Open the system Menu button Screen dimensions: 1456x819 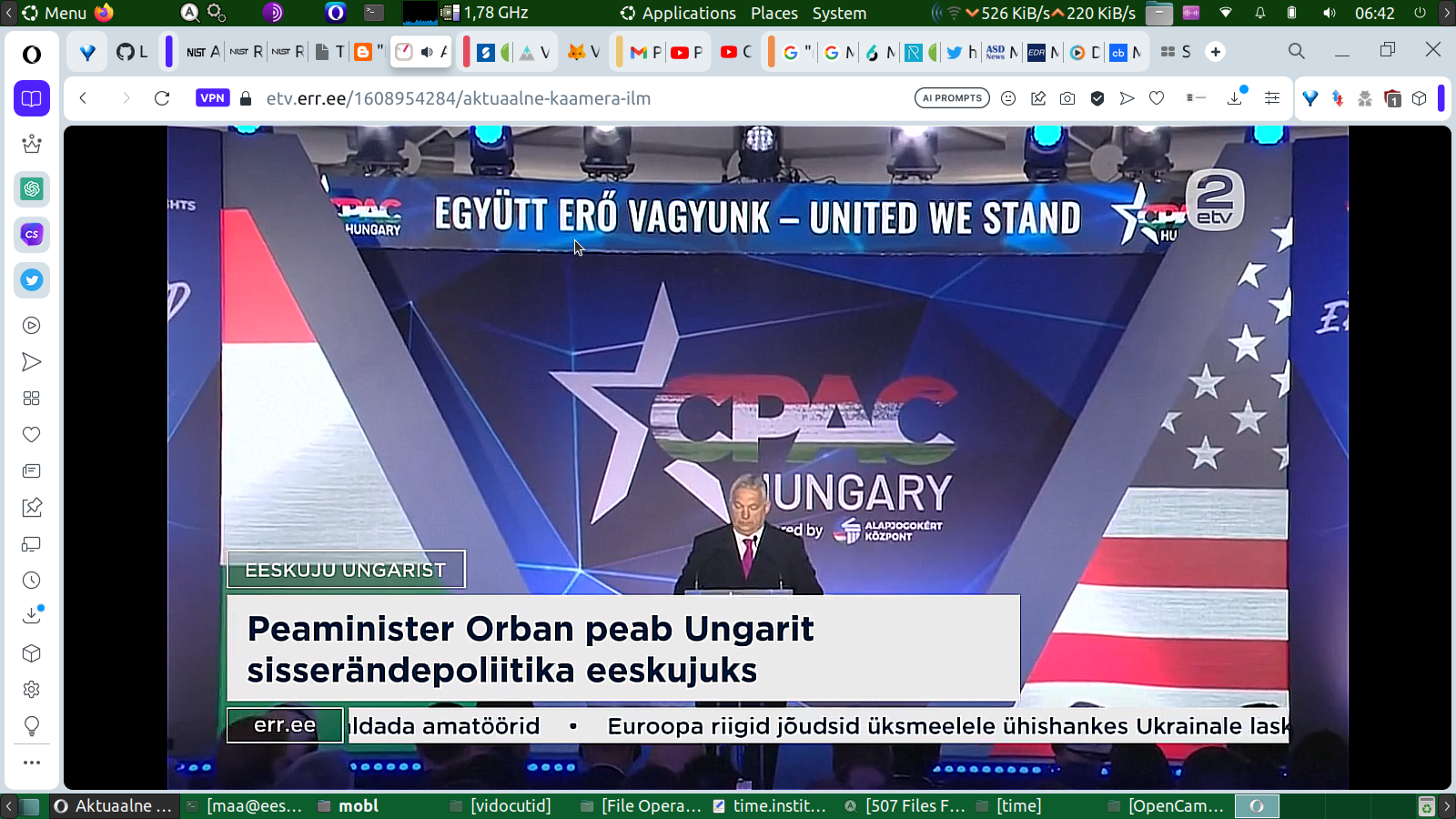[x=56, y=13]
